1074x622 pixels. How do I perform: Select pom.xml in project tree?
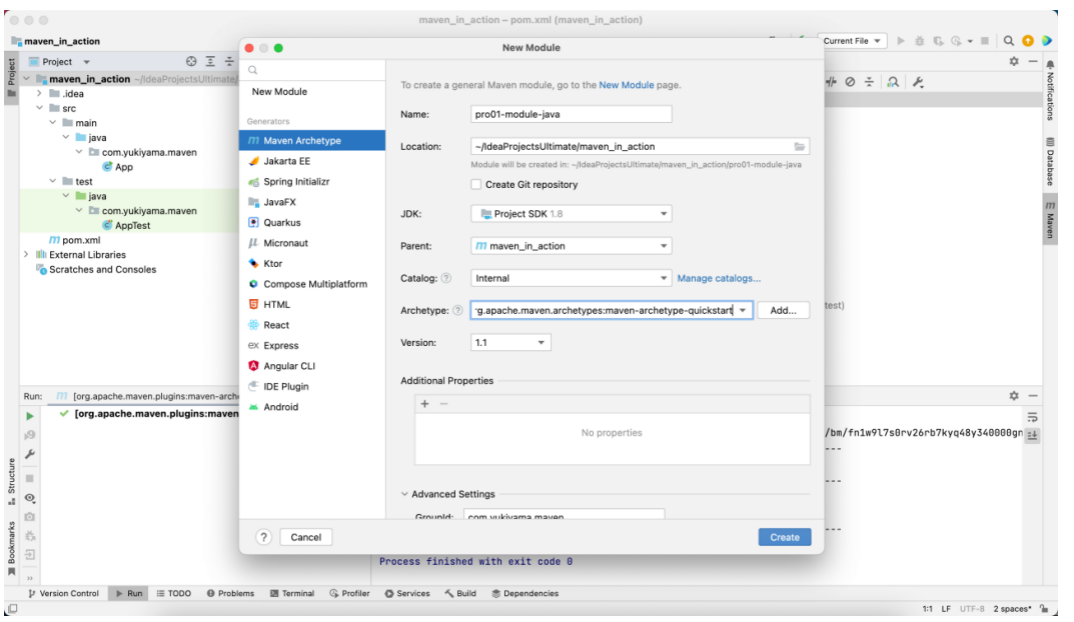point(81,240)
